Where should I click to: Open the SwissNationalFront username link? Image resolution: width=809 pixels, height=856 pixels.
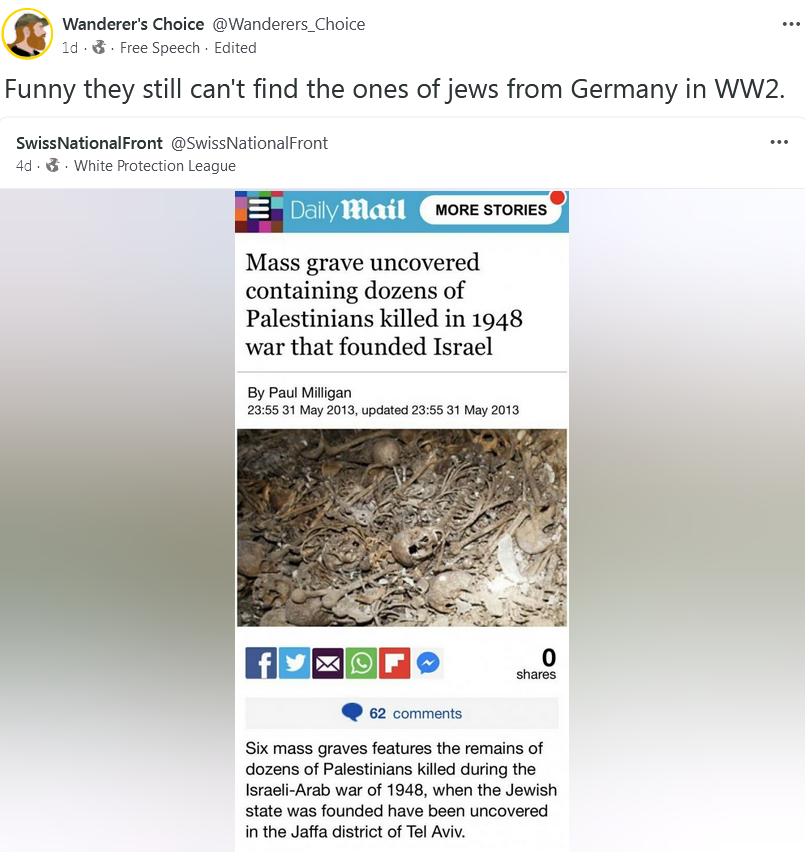tap(90, 143)
